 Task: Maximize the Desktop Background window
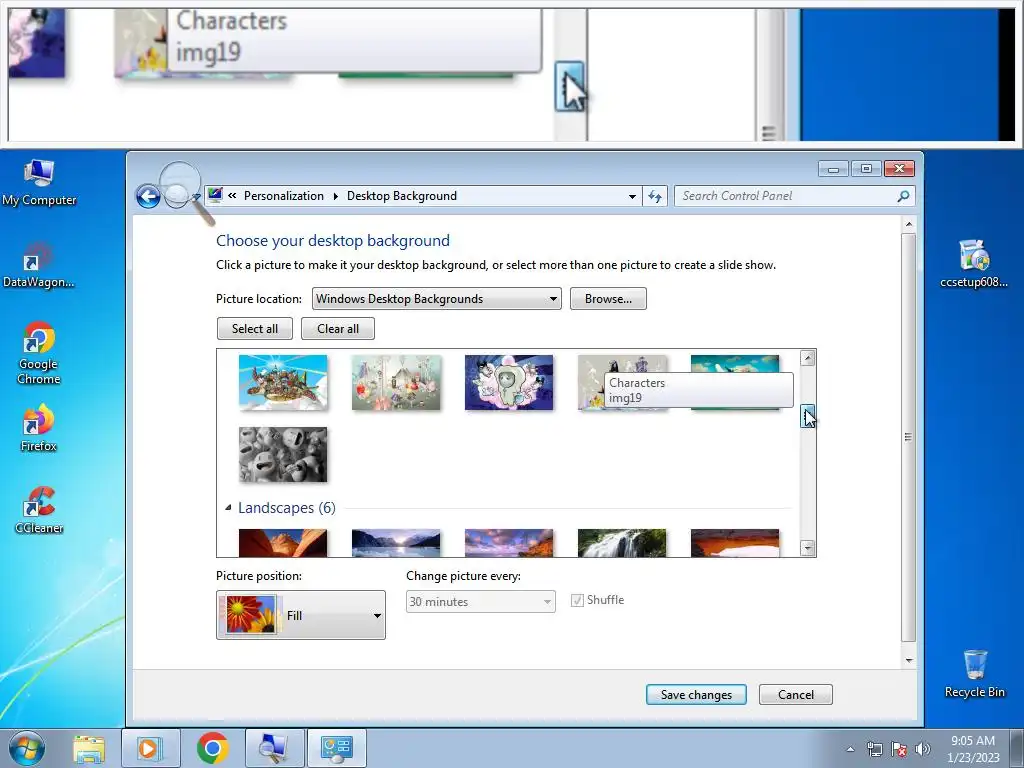click(866, 168)
